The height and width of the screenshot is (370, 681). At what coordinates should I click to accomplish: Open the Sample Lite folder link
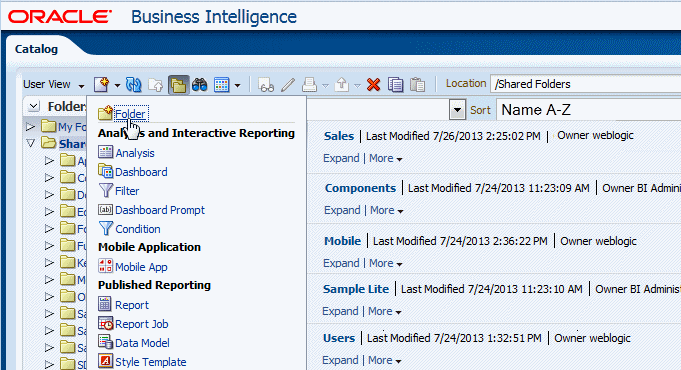click(x=356, y=289)
